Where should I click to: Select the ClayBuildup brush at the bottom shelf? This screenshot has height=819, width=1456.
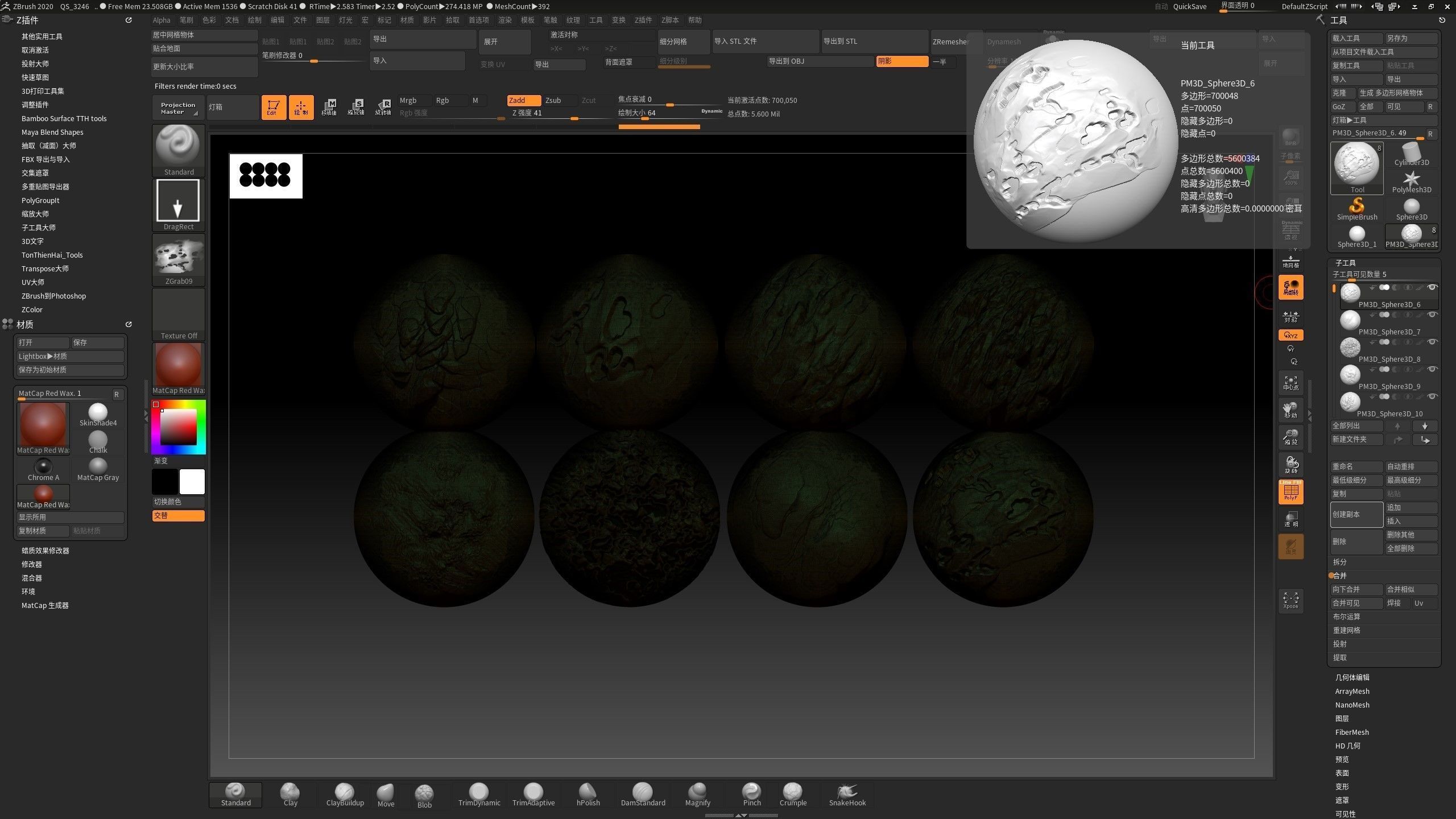[x=345, y=795]
